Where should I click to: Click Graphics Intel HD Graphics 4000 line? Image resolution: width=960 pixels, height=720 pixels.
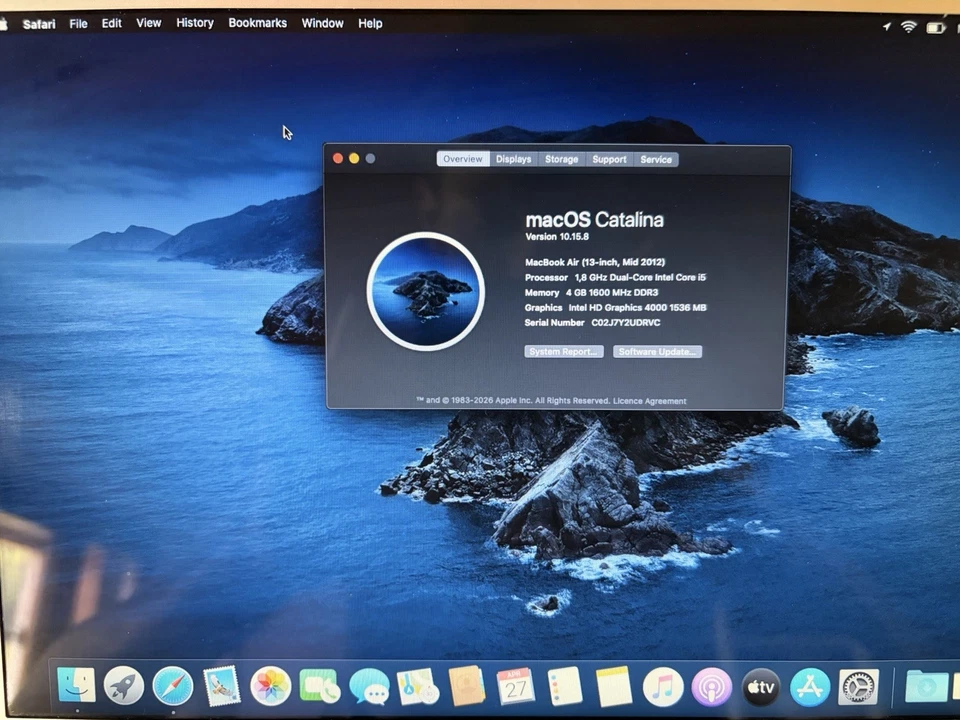click(615, 307)
